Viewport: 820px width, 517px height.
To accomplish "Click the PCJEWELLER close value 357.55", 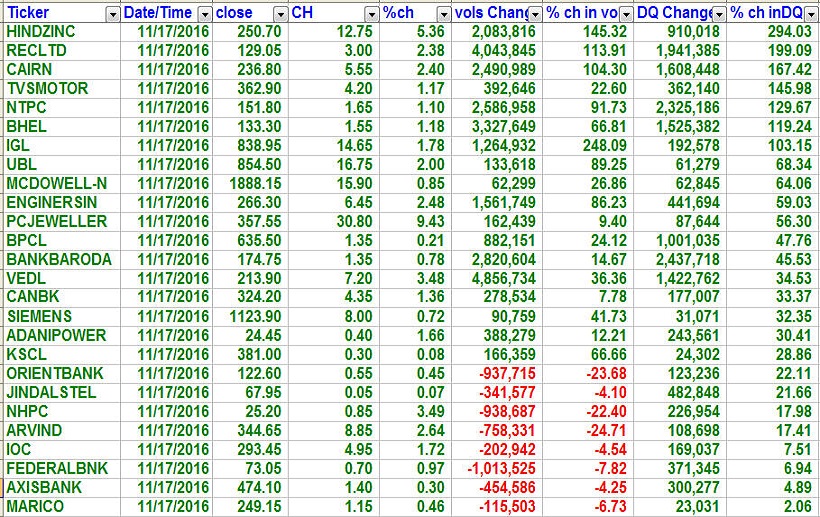I will coord(258,222).
